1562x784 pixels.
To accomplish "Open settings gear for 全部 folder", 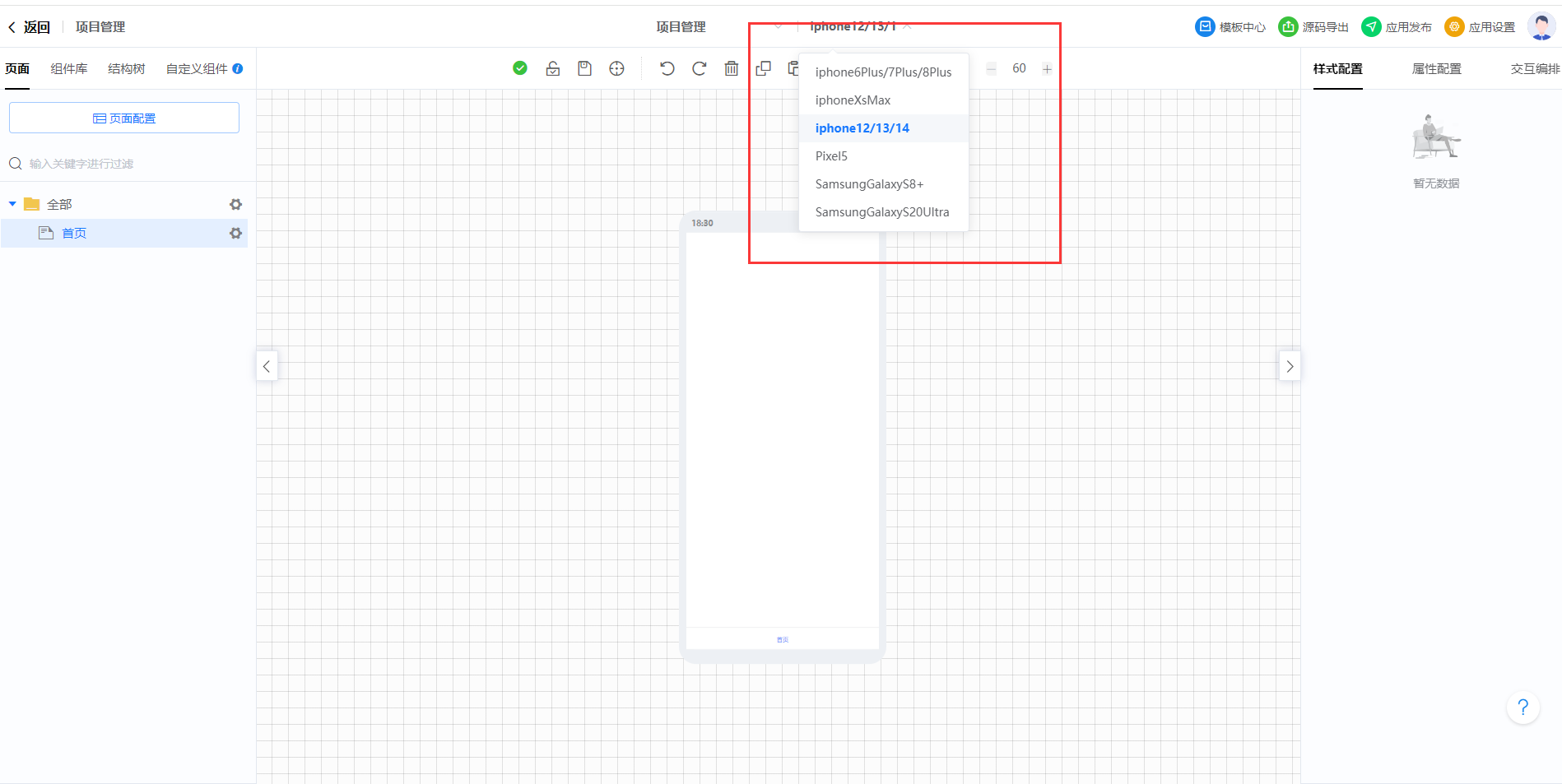I will [x=236, y=204].
